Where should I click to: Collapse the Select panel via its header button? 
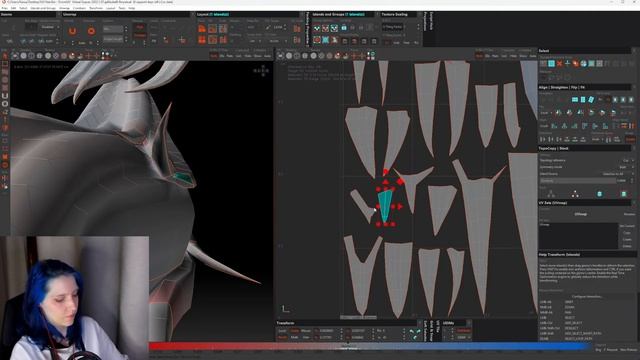point(634,51)
